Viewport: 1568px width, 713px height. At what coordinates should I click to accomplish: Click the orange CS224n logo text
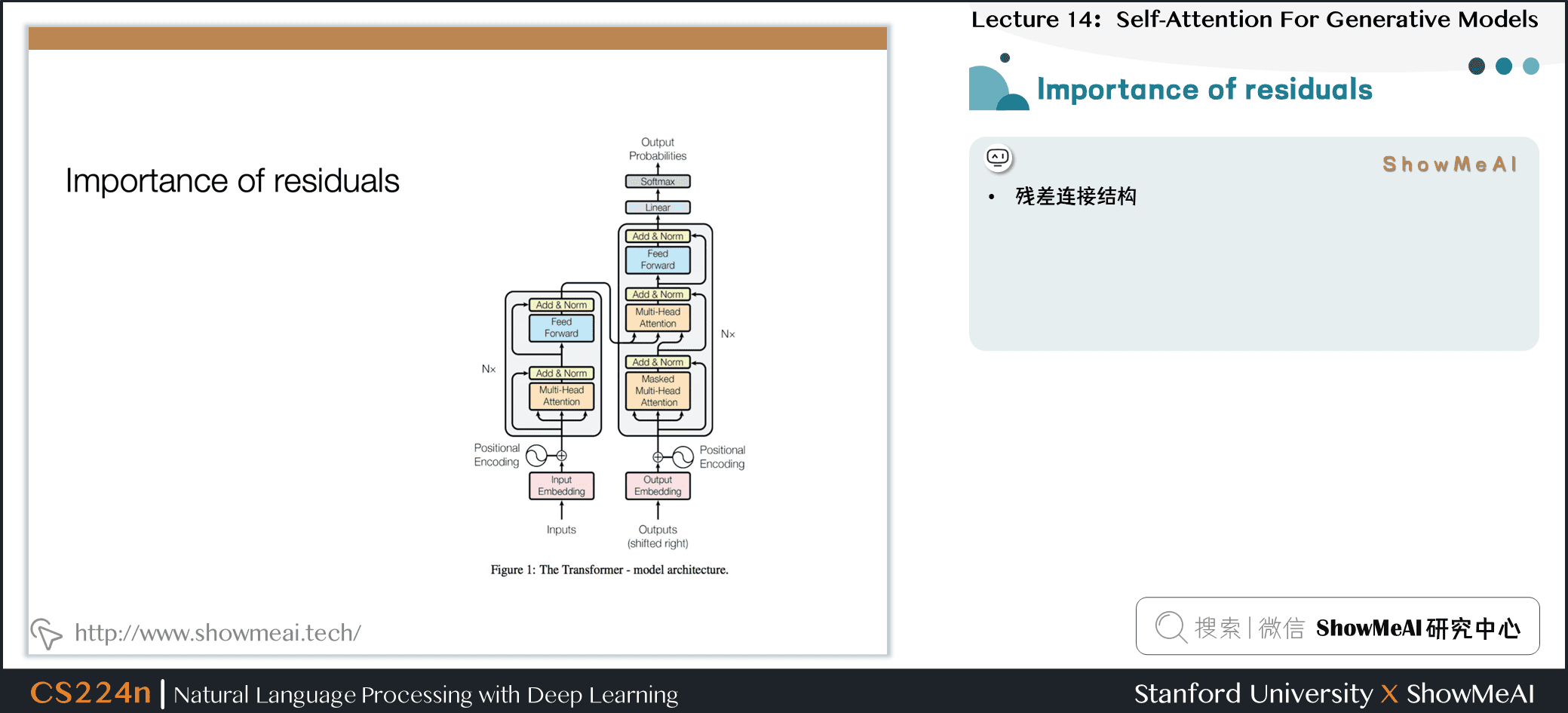pyautogui.click(x=91, y=693)
